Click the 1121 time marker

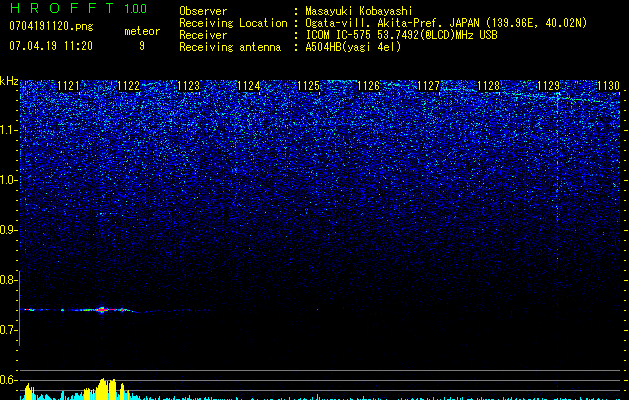coord(69,86)
